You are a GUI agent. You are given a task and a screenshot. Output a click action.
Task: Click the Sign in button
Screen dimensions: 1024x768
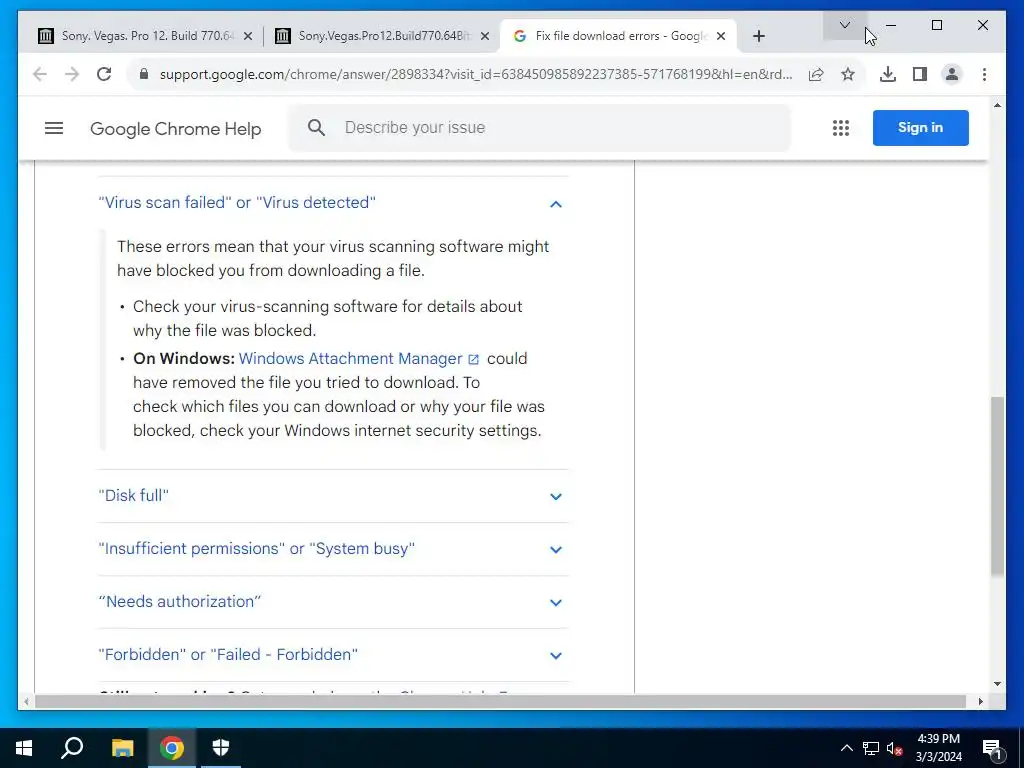pos(920,128)
